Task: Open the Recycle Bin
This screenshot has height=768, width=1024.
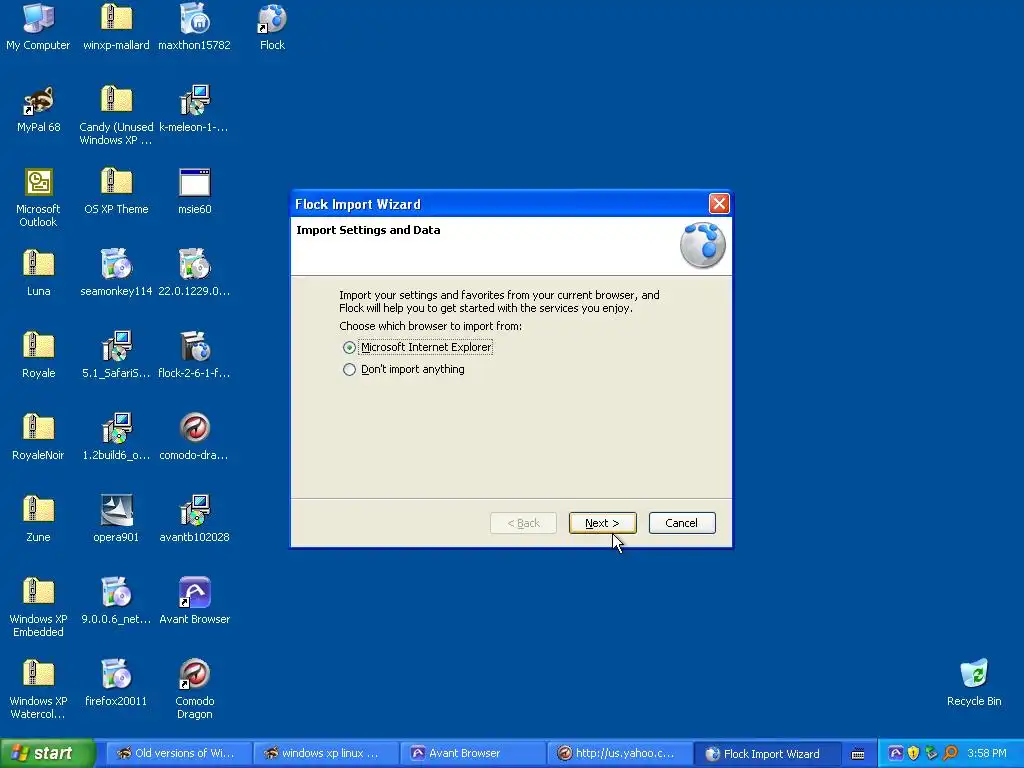Action: pos(974,683)
